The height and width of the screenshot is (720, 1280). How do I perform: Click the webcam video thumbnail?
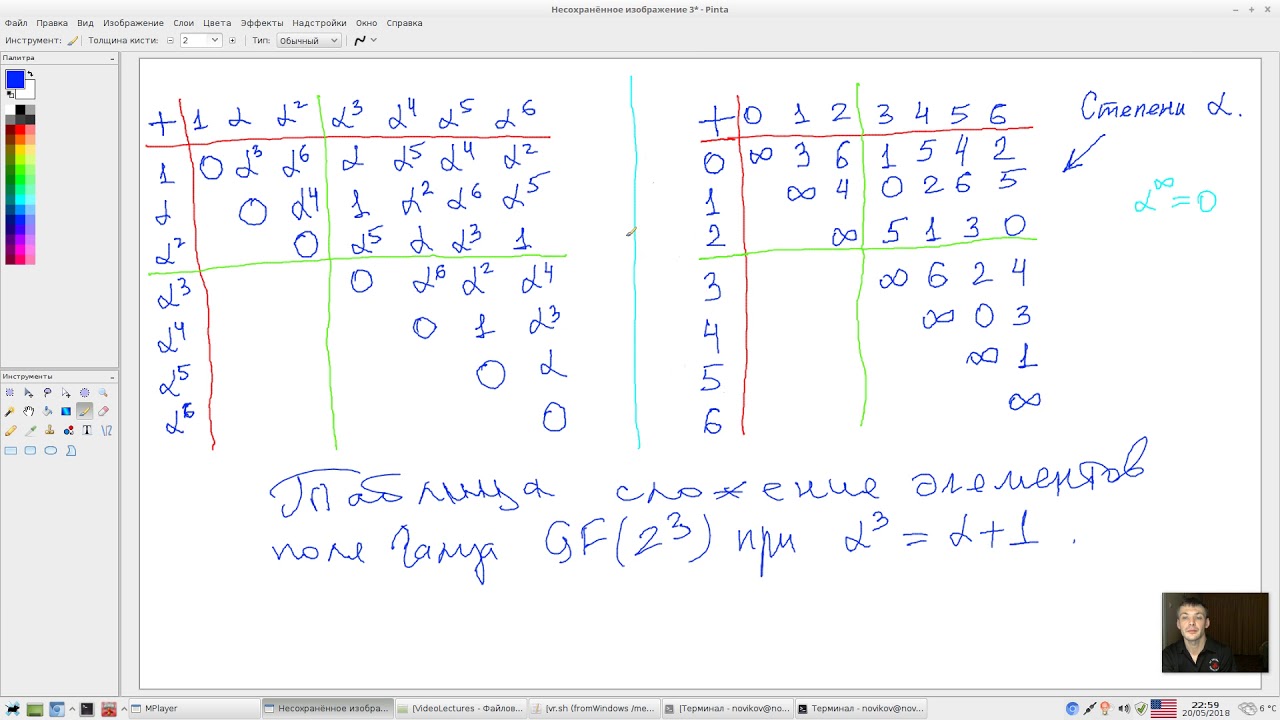1215,632
